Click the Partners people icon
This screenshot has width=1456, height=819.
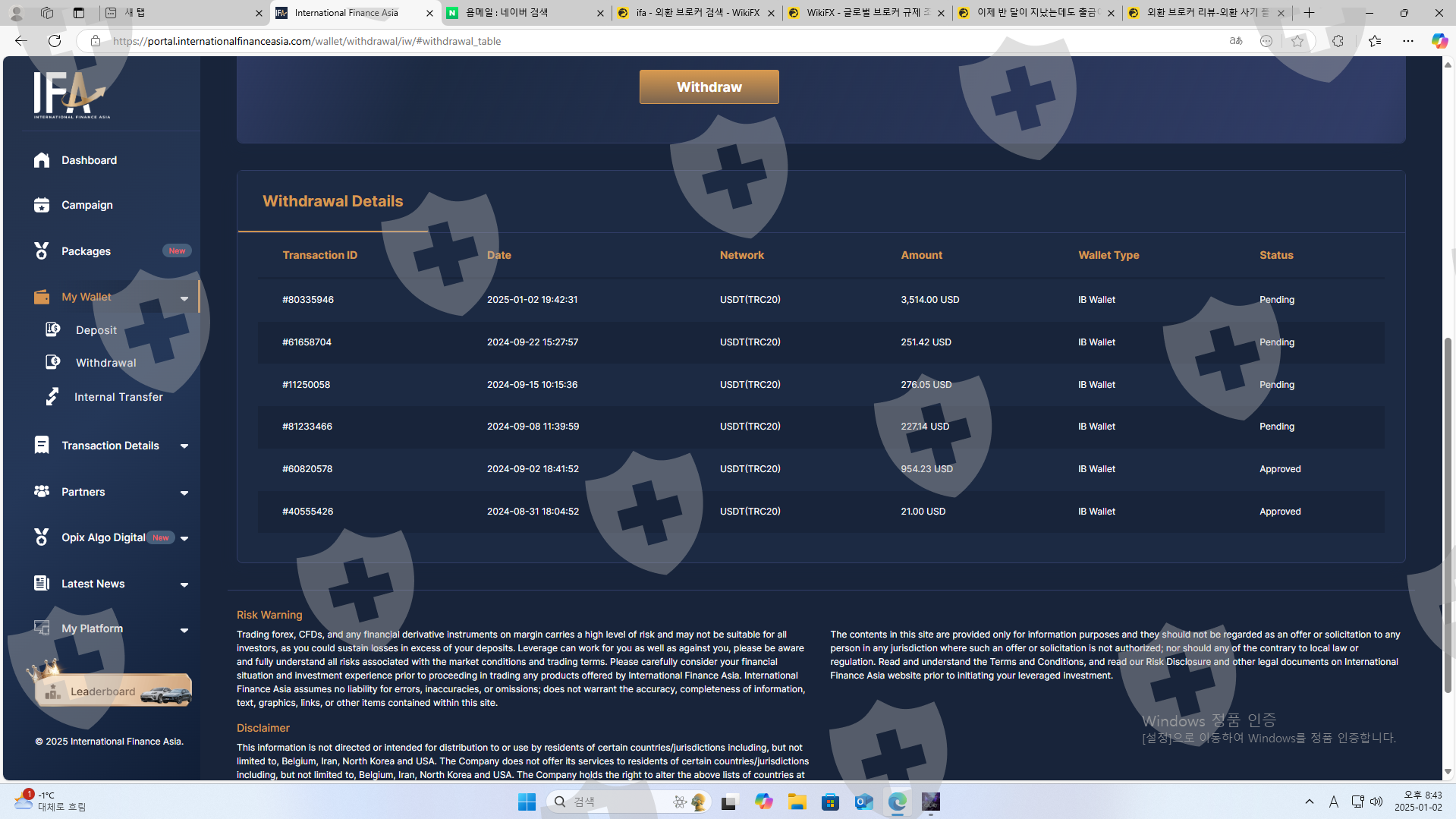coord(42,492)
